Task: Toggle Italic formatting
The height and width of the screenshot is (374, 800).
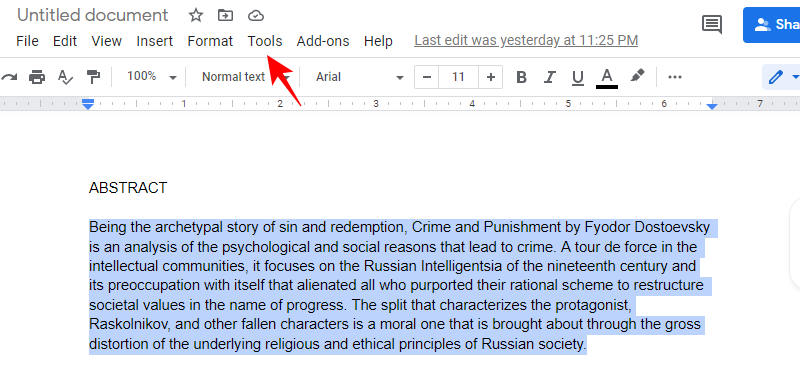Action: pos(549,77)
